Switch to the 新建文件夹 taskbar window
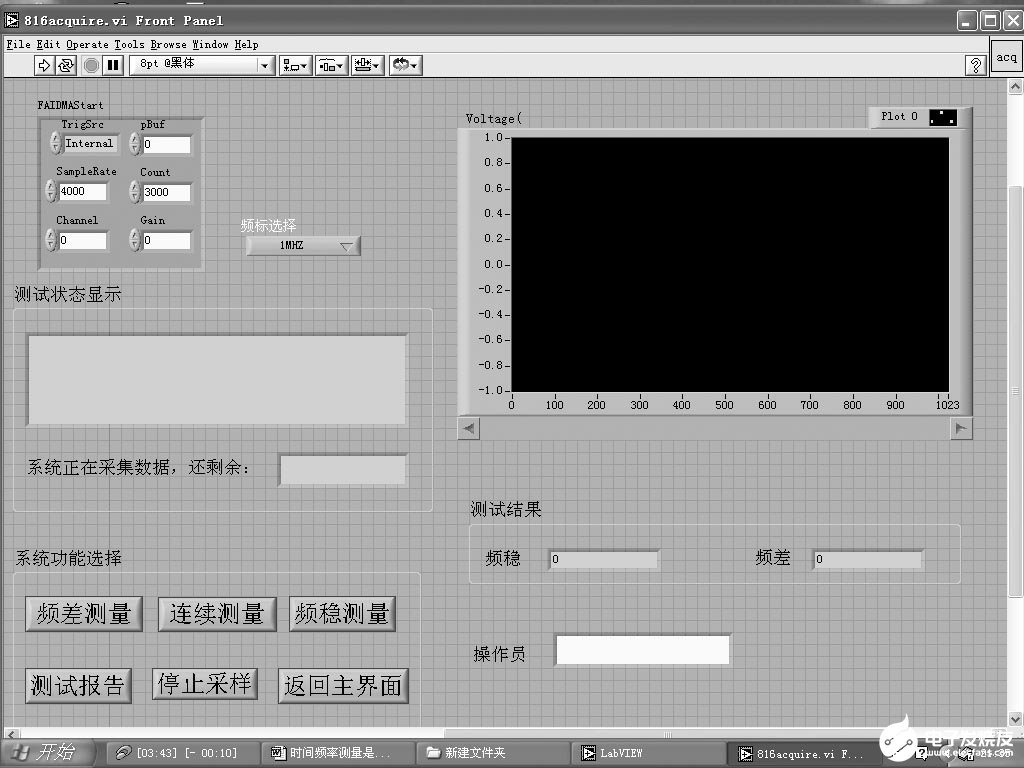This screenshot has height=768, width=1024. (x=493, y=753)
